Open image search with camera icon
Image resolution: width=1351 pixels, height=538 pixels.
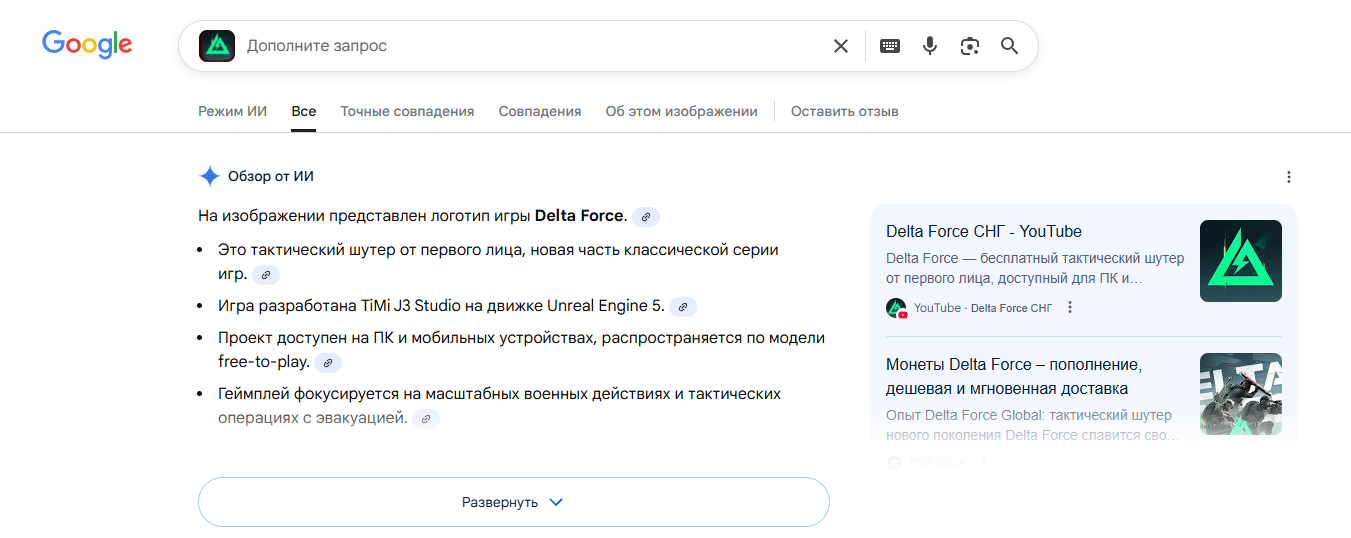969,46
